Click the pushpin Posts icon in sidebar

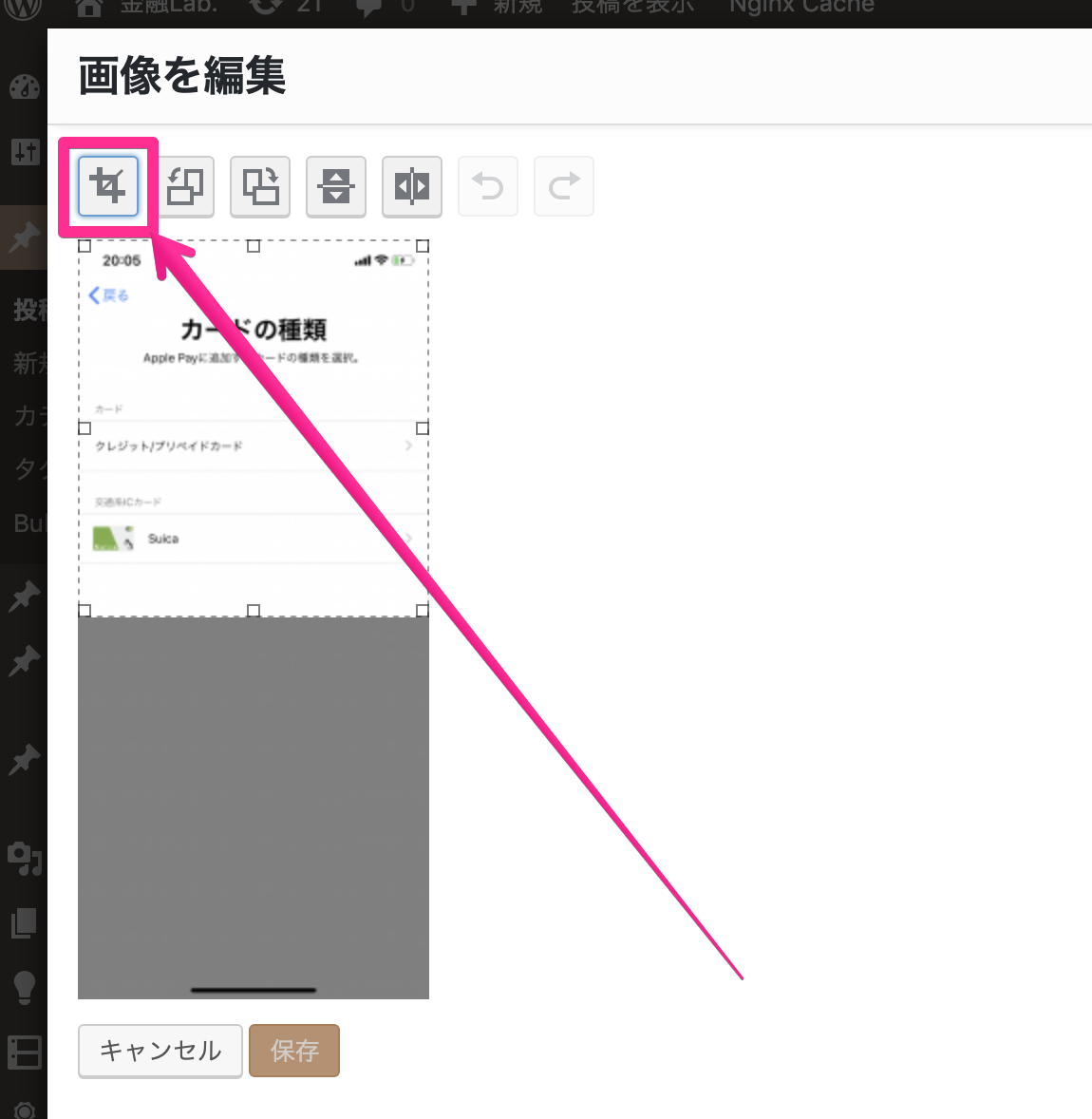(x=24, y=237)
